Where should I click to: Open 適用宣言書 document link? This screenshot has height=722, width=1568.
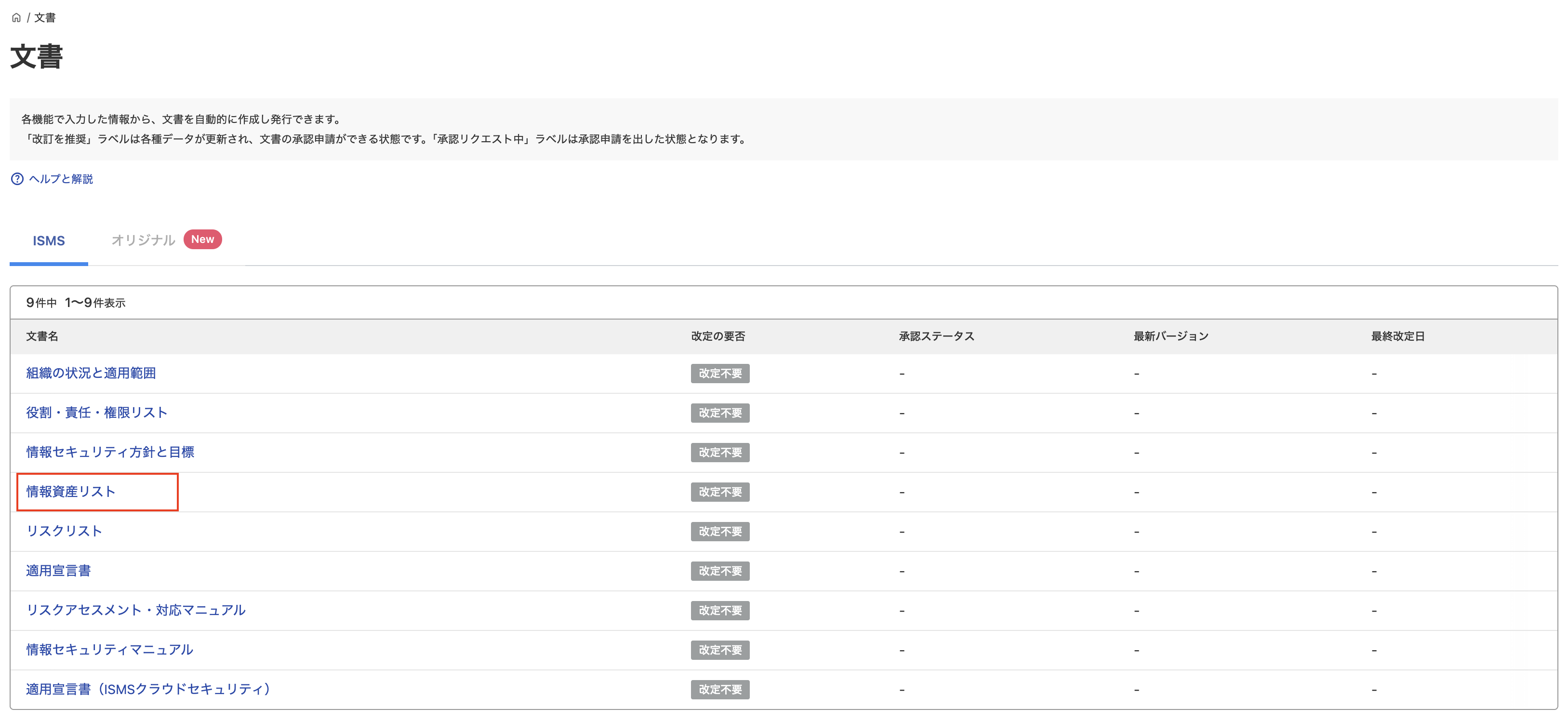[58, 570]
